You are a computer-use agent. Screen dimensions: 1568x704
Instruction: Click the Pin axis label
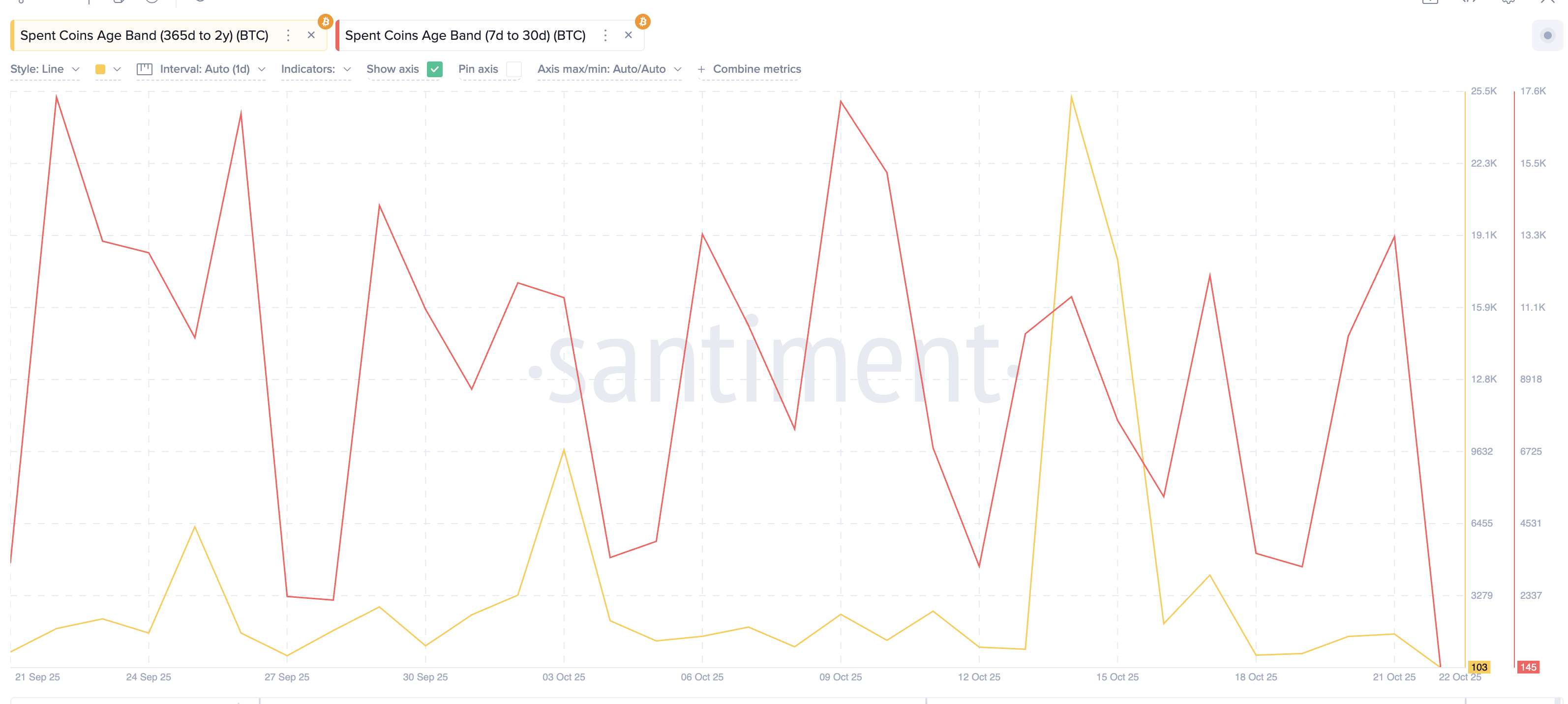[x=478, y=69]
